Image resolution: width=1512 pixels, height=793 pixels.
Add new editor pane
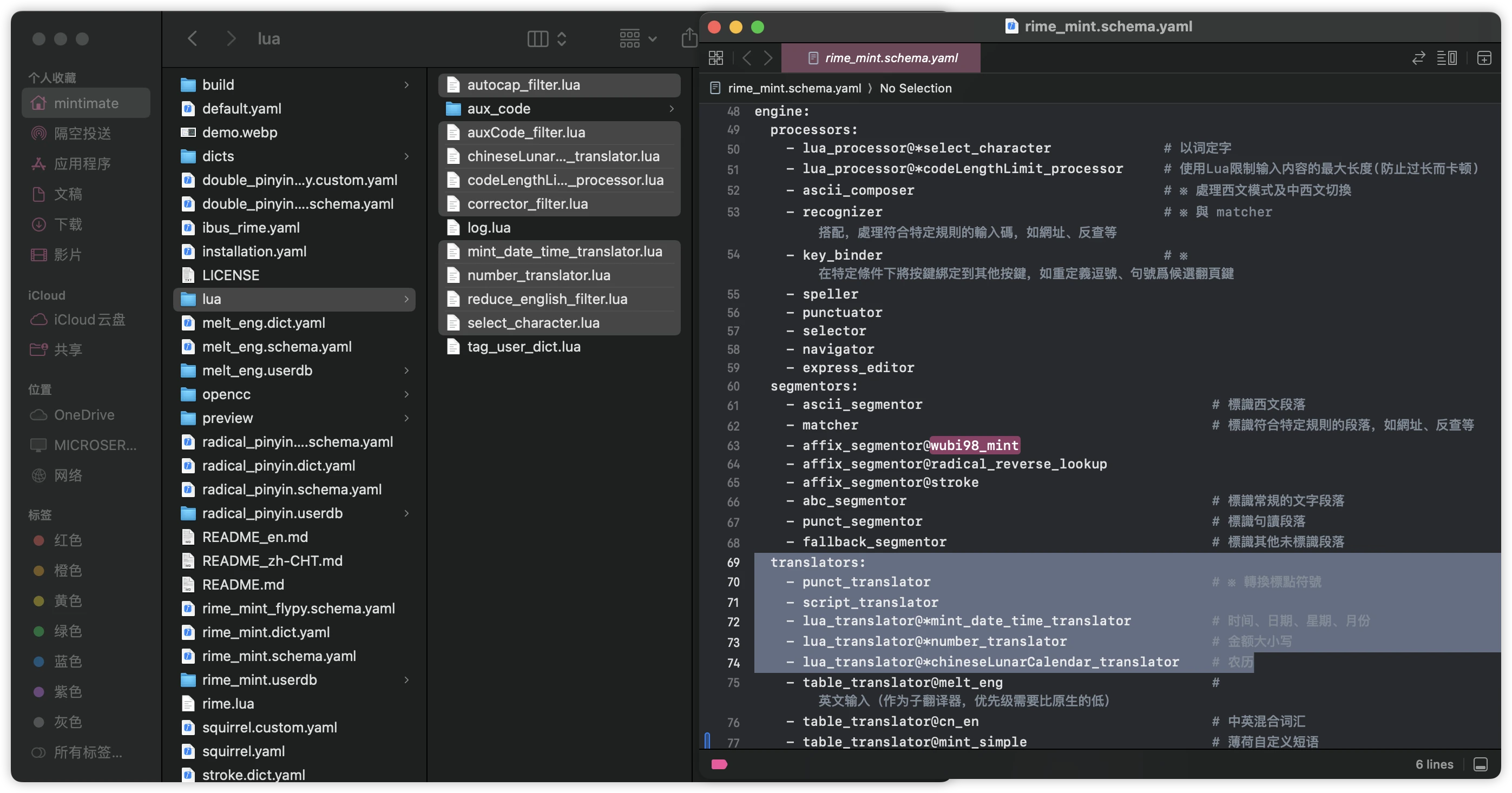(x=1484, y=58)
